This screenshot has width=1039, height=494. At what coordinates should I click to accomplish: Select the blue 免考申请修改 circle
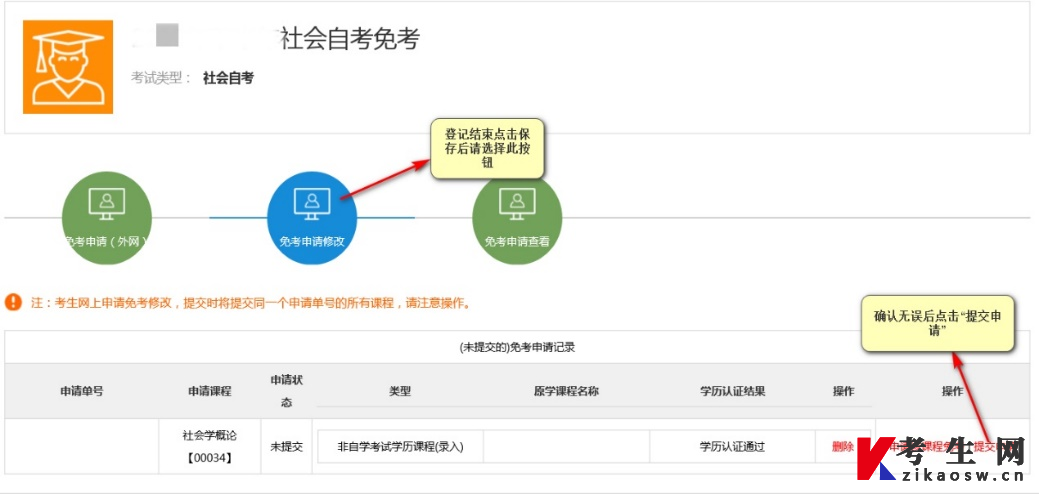click(312, 218)
